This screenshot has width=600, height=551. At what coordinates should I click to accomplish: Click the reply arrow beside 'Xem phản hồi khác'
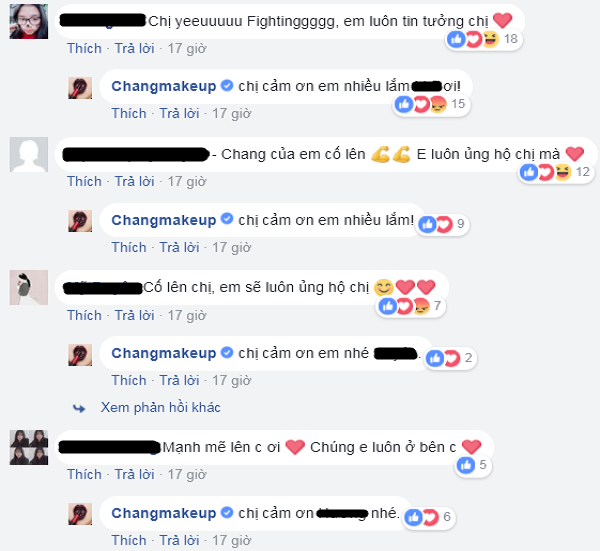[x=79, y=408]
